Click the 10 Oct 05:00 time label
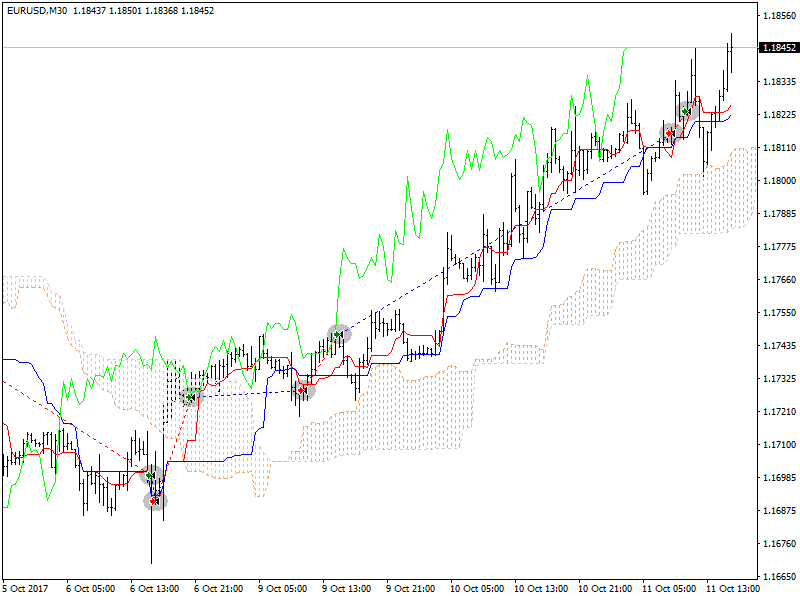Screen dimensions: 800x600 [479, 589]
